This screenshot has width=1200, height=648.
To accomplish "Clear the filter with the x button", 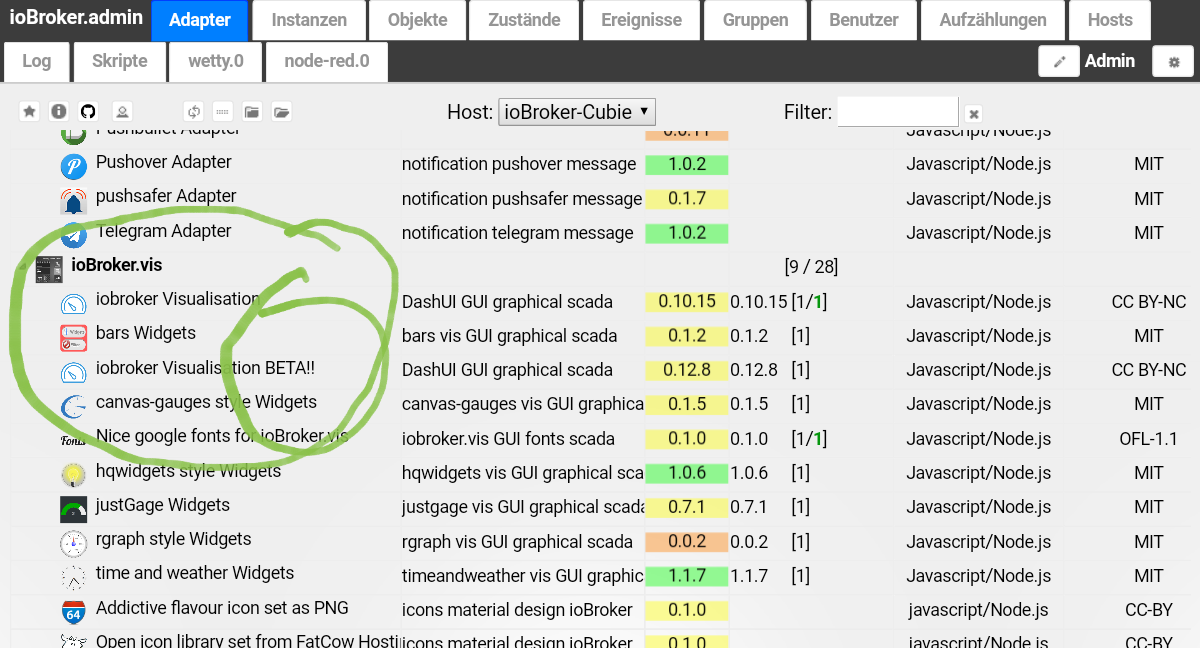I will [973, 114].
